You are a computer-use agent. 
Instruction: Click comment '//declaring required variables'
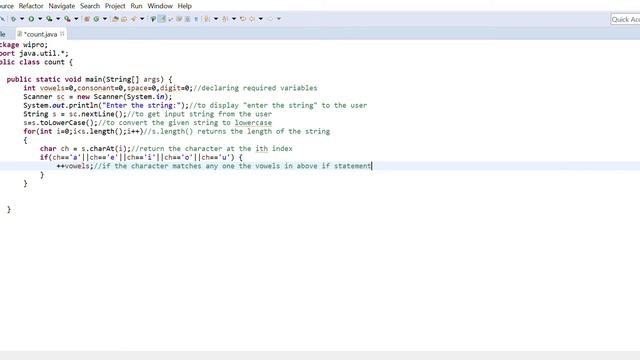(255, 88)
